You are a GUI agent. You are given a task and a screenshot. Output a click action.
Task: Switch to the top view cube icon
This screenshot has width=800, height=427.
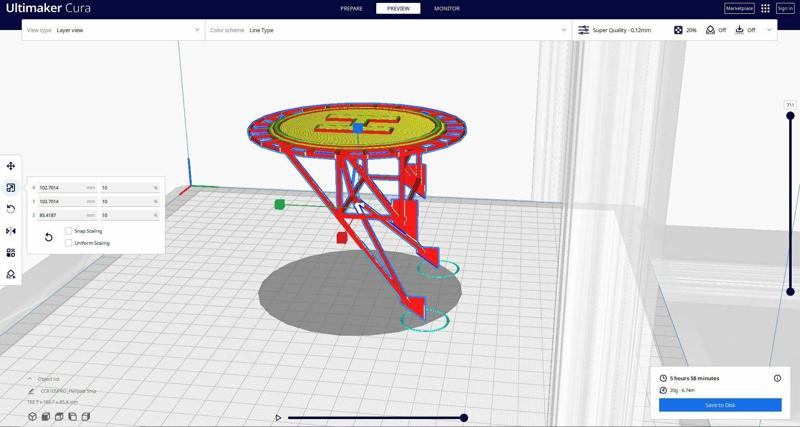[59, 416]
